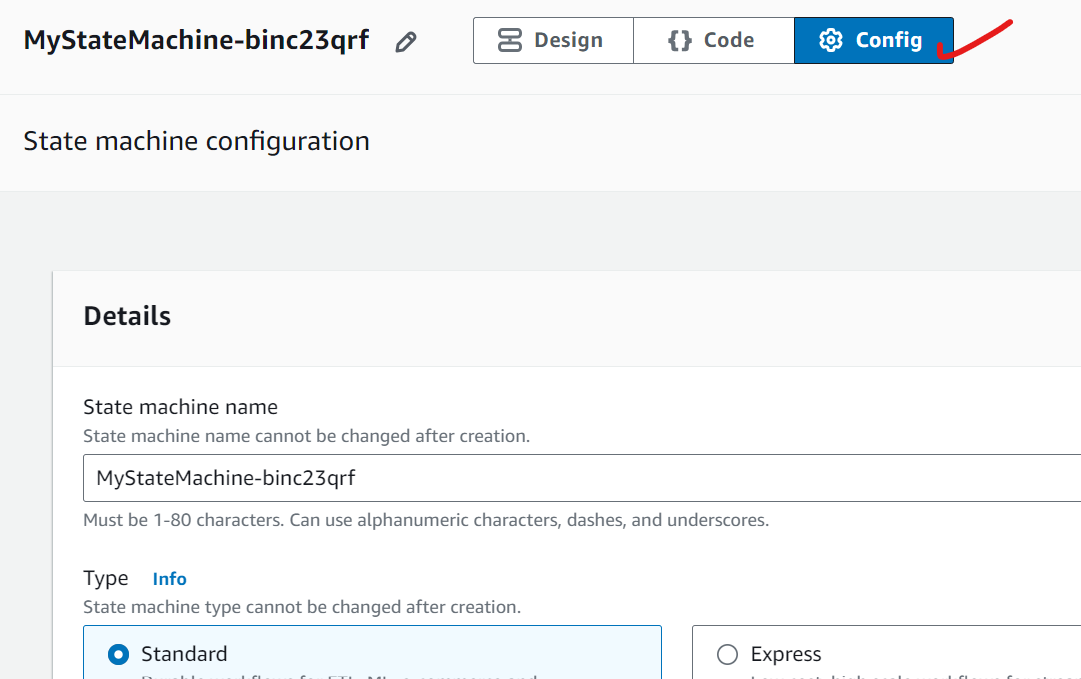Image resolution: width=1081 pixels, height=679 pixels.
Task: Click the Express option label text
Action: (786, 654)
